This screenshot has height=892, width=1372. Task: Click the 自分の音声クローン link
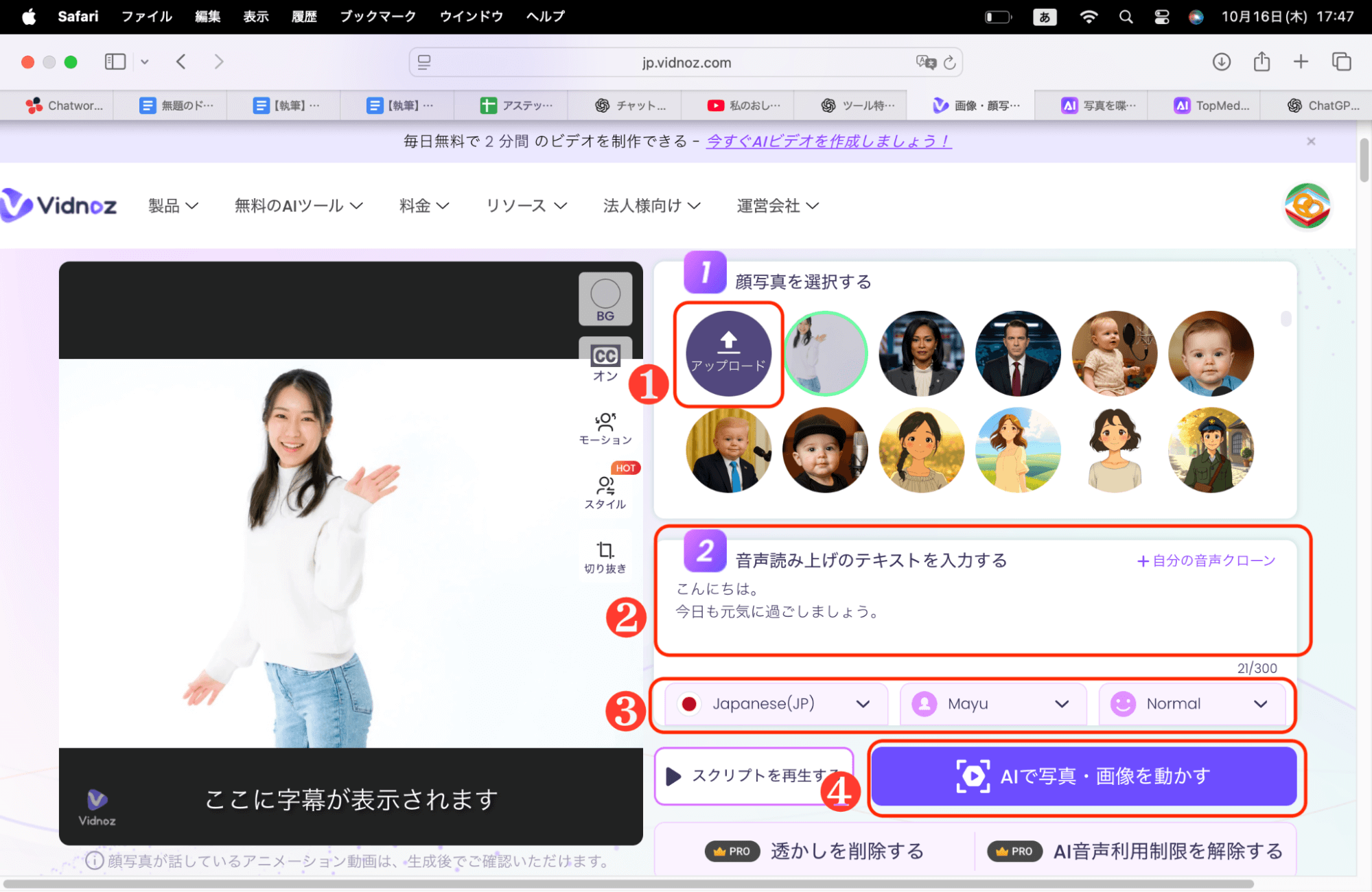coord(1205,560)
